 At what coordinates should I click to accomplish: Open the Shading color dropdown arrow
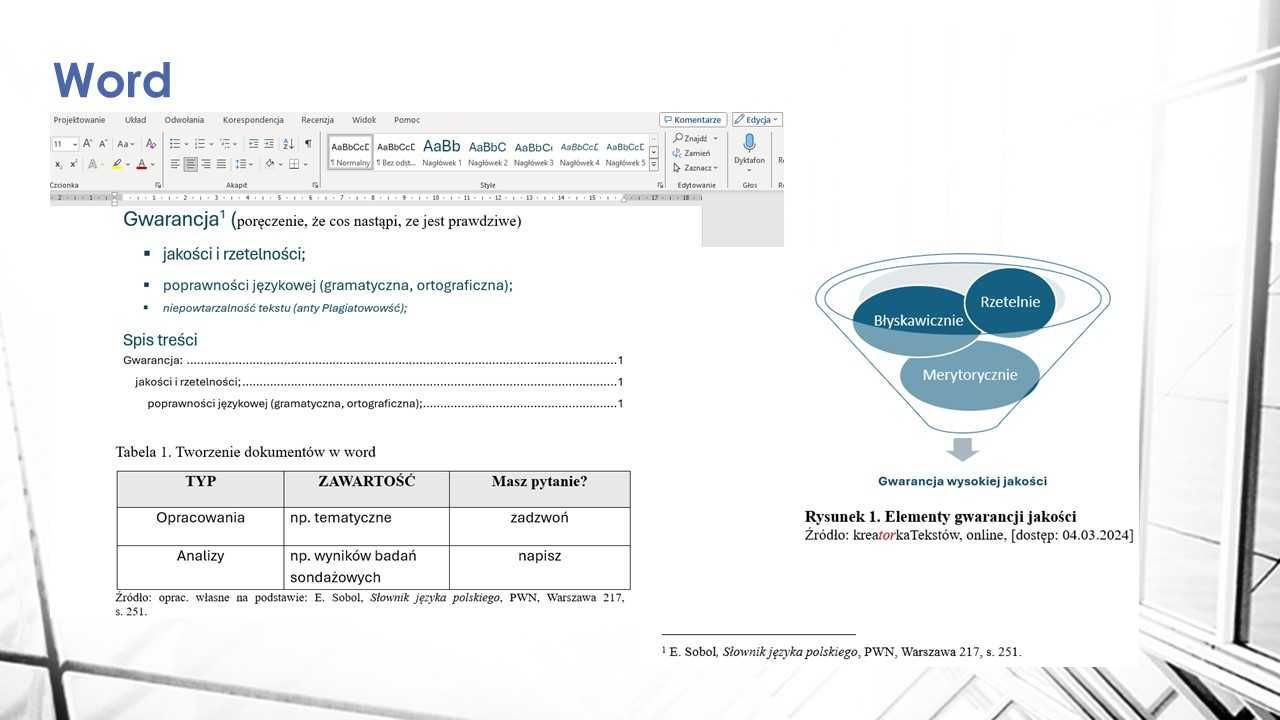click(280, 164)
